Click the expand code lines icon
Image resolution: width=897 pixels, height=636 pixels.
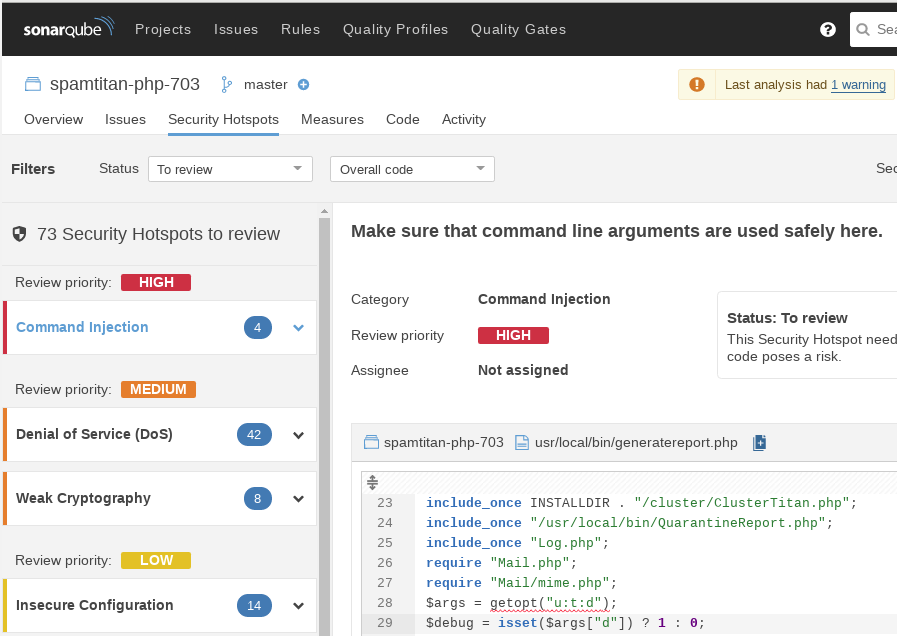click(x=372, y=482)
